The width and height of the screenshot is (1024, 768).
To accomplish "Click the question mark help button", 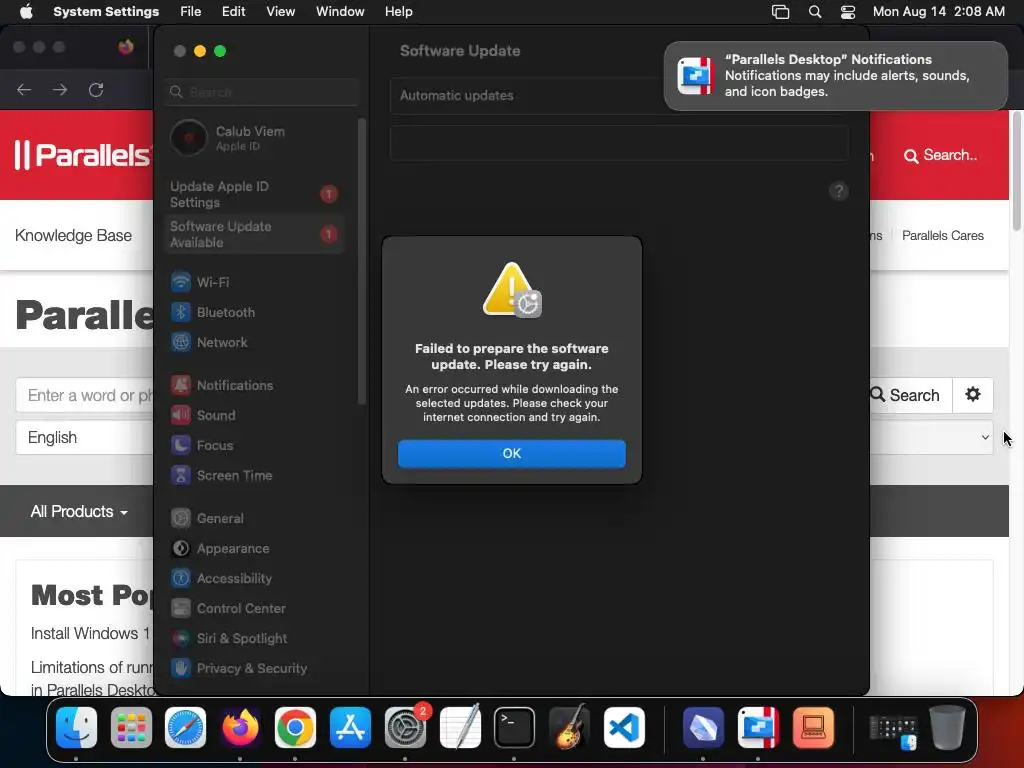I will [x=839, y=191].
